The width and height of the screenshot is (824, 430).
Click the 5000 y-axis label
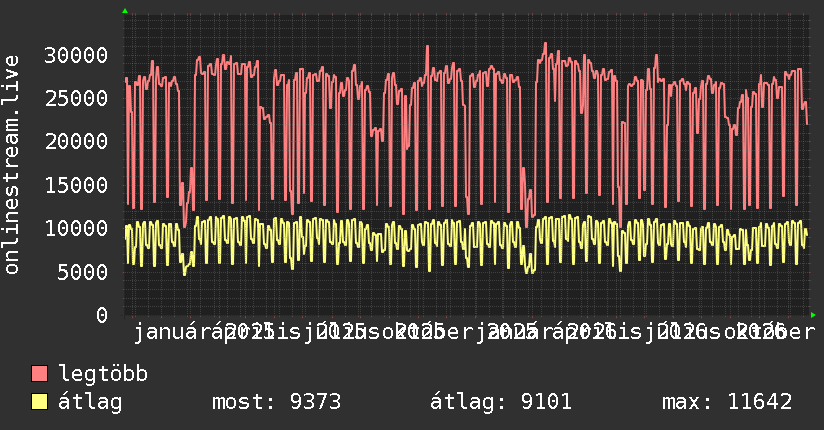pyautogui.click(x=83, y=272)
